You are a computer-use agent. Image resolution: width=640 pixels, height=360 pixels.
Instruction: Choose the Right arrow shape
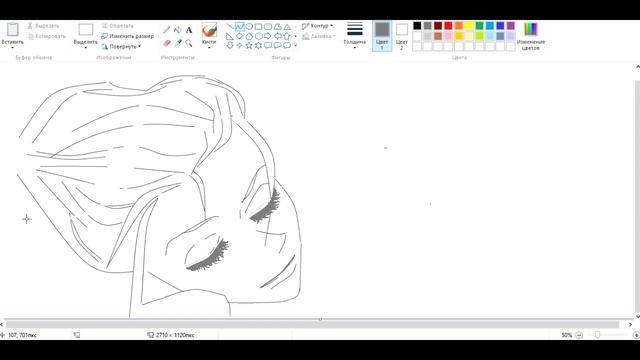(268, 36)
